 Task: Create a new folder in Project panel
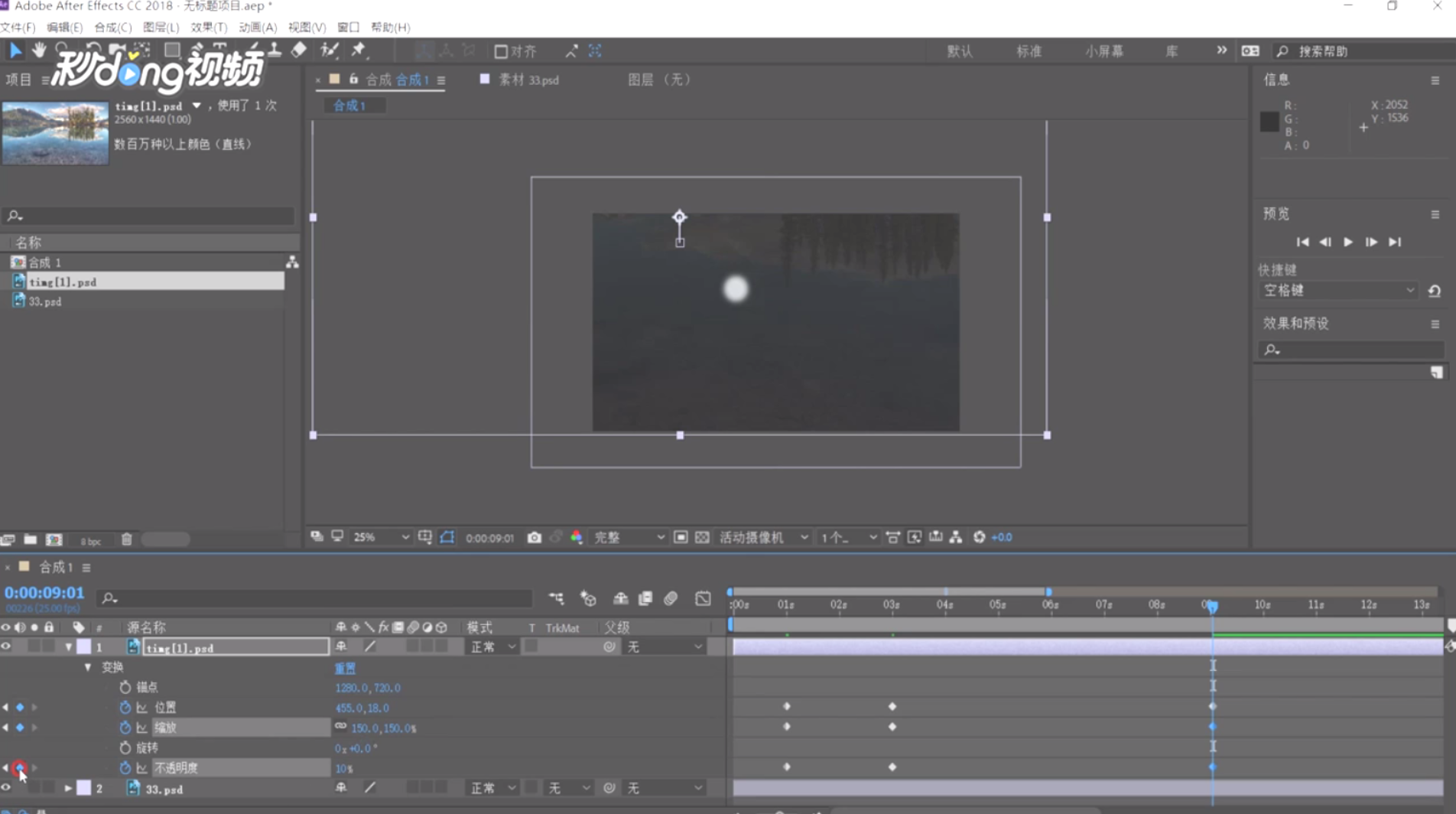click(x=30, y=539)
